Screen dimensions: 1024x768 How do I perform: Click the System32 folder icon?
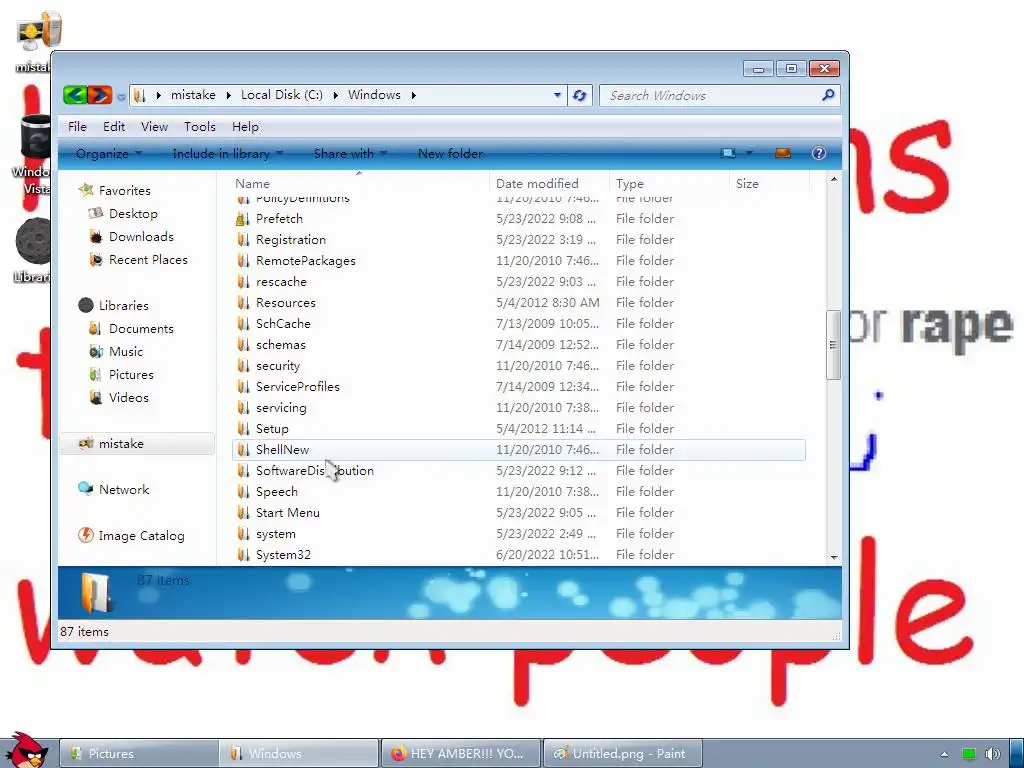point(243,554)
